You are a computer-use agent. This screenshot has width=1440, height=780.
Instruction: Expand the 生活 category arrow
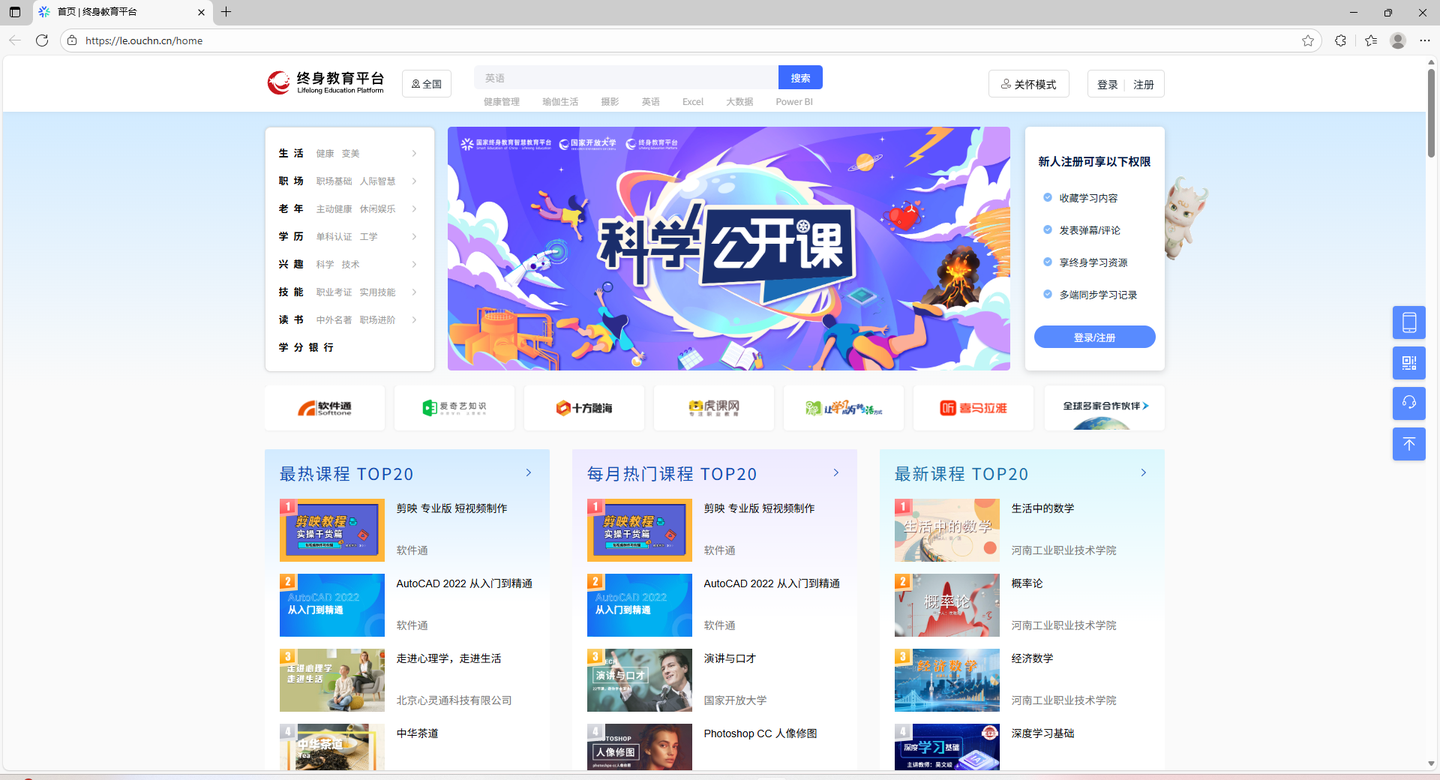click(x=414, y=153)
